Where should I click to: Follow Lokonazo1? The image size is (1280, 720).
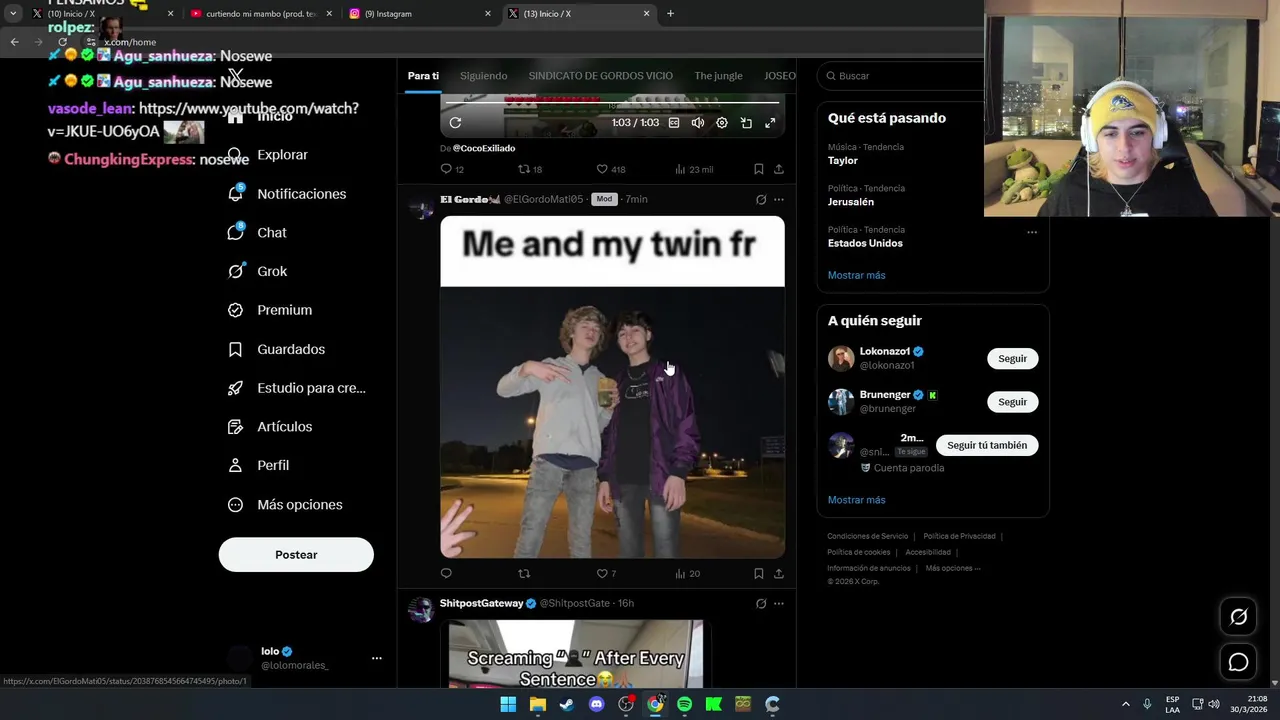pyautogui.click(x=1012, y=358)
